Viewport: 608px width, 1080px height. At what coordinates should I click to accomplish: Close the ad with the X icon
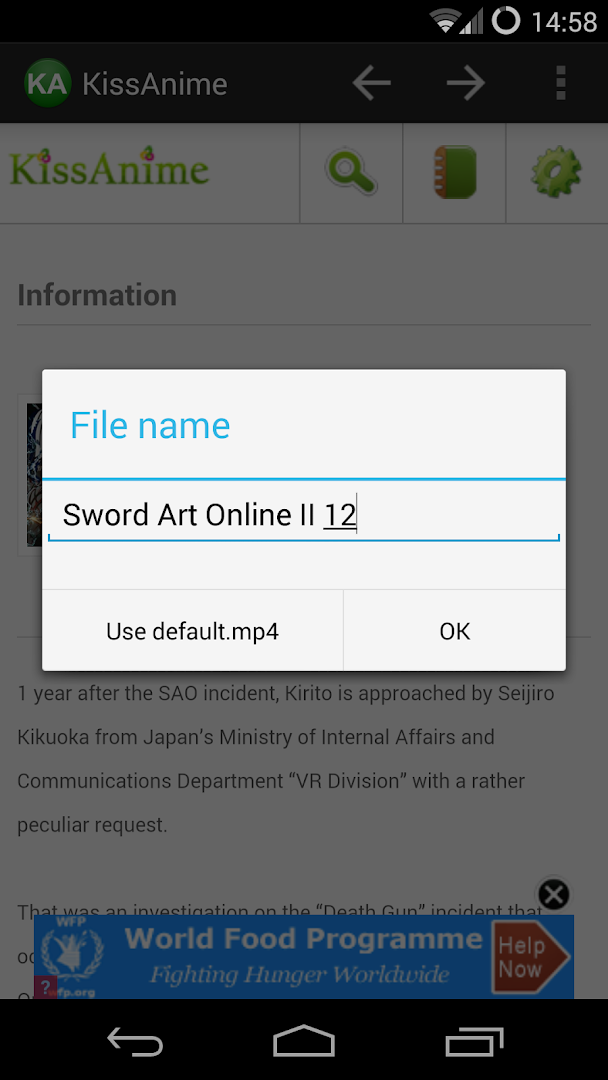(x=553, y=894)
